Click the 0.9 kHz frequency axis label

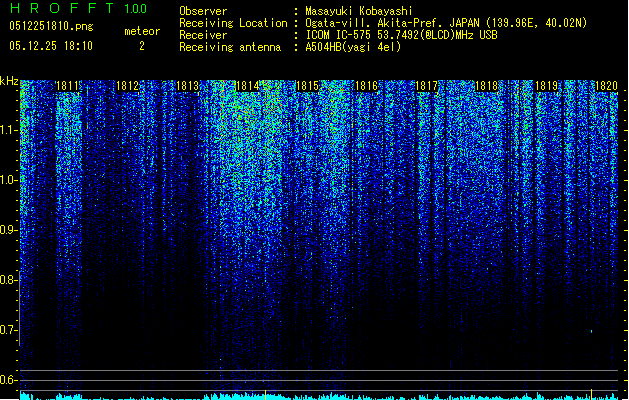coord(8,230)
